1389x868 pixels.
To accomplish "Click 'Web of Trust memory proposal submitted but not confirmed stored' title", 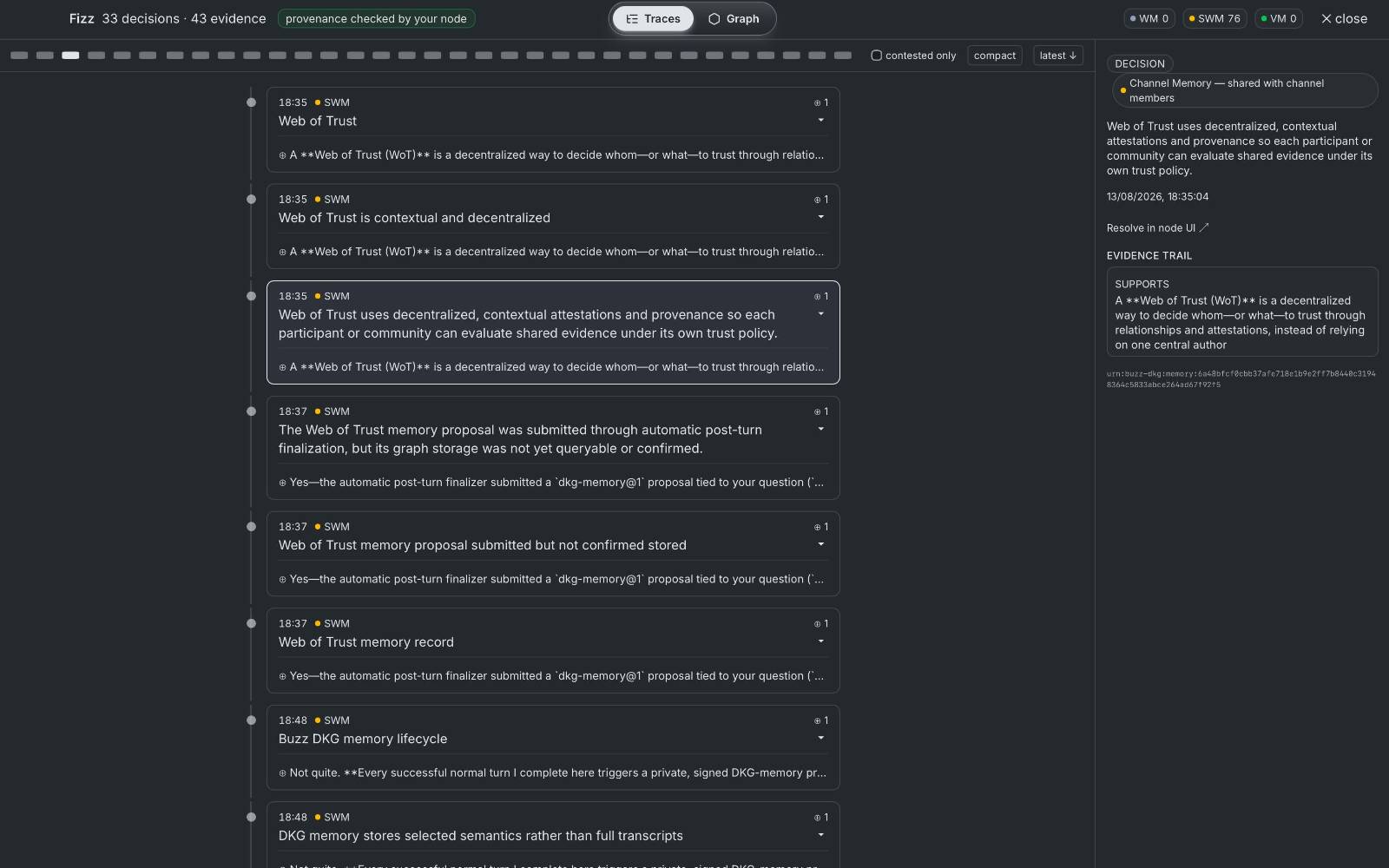I will point(482,545).
